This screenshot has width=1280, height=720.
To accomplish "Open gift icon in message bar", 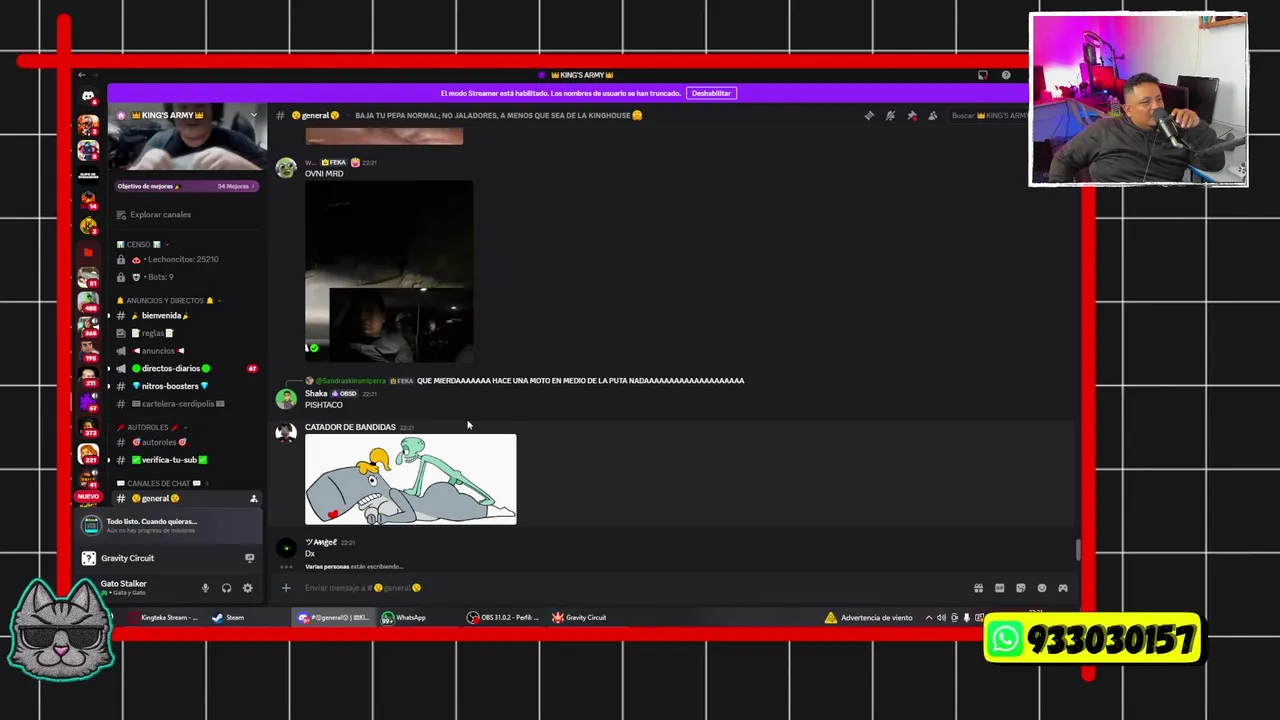I will [978, 588].
